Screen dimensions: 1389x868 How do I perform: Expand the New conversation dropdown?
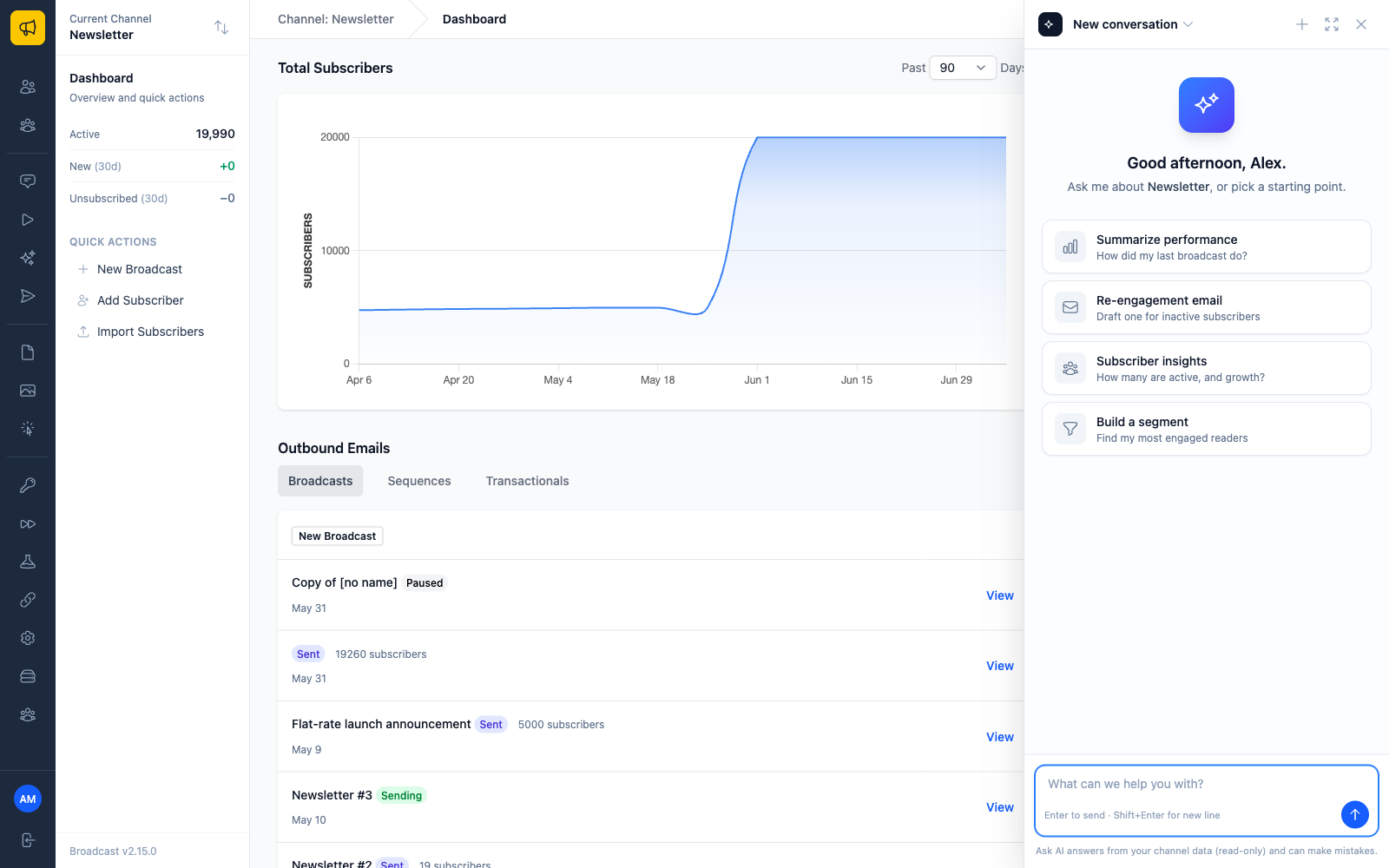tap(1133, 24)
